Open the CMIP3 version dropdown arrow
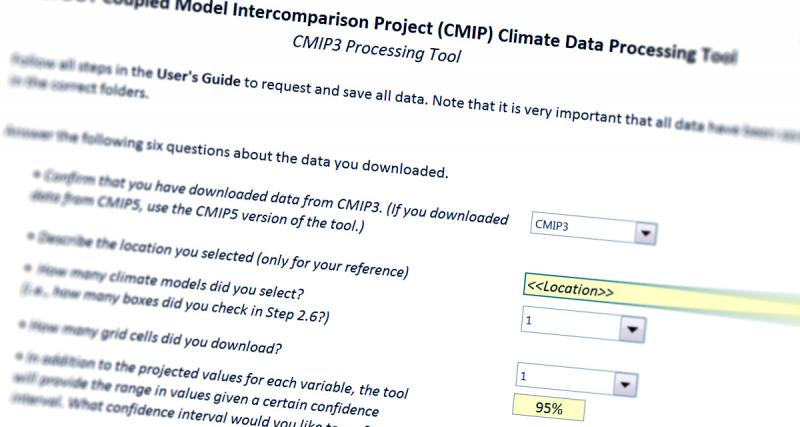800x427 pixels. [646, 232]
